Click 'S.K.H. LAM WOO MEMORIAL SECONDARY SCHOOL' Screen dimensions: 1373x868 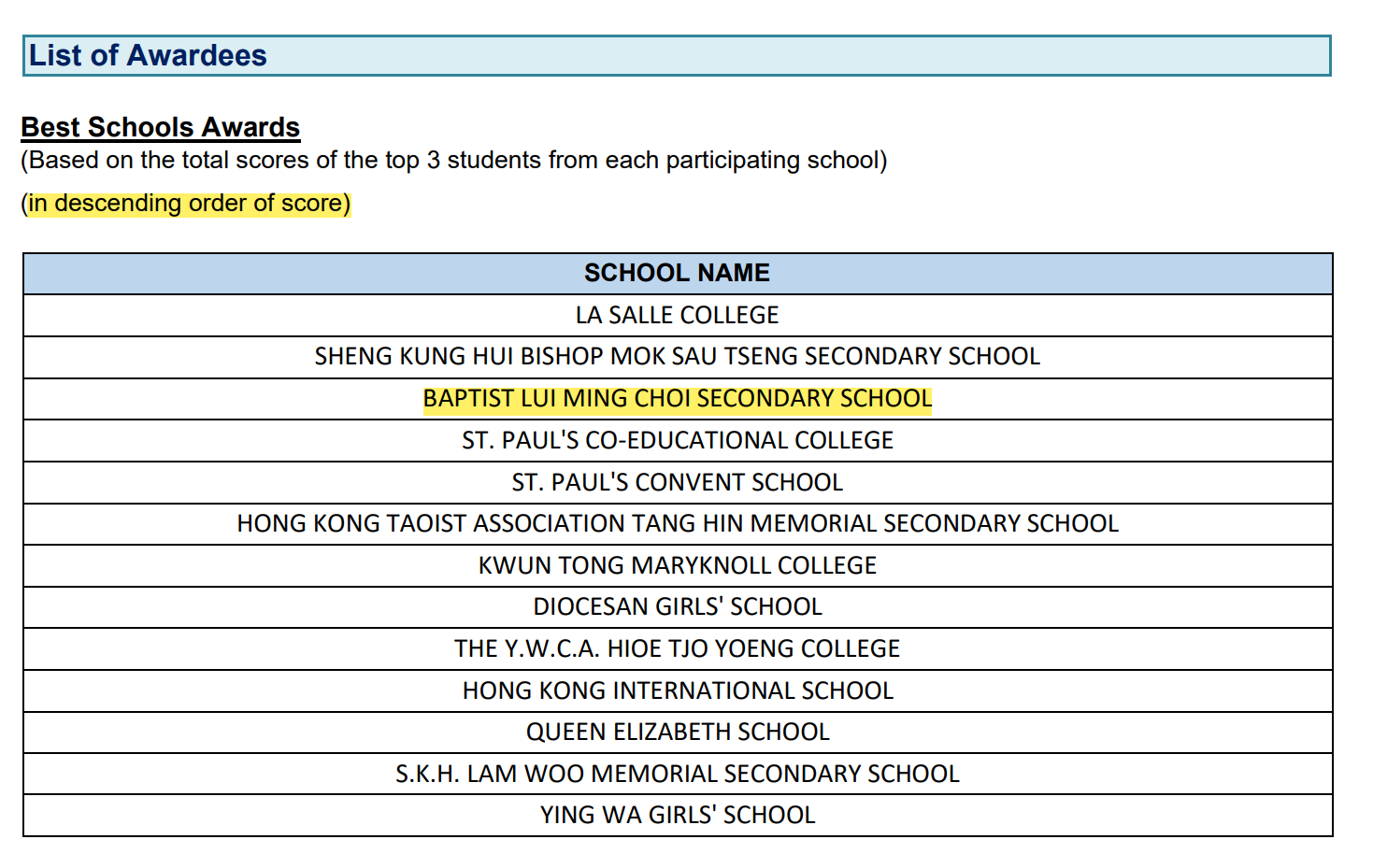[x=678, y=774]
